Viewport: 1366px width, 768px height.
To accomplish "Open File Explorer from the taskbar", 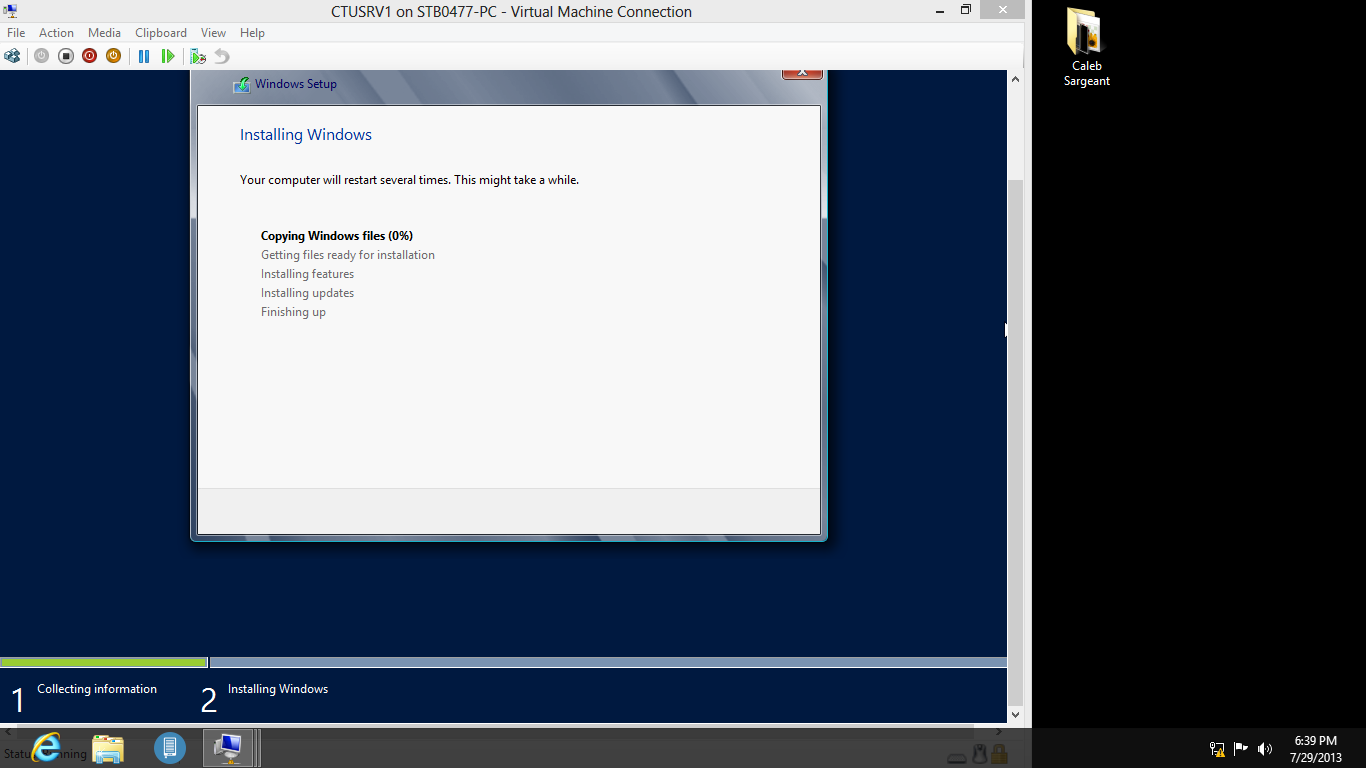I will 108,748.
